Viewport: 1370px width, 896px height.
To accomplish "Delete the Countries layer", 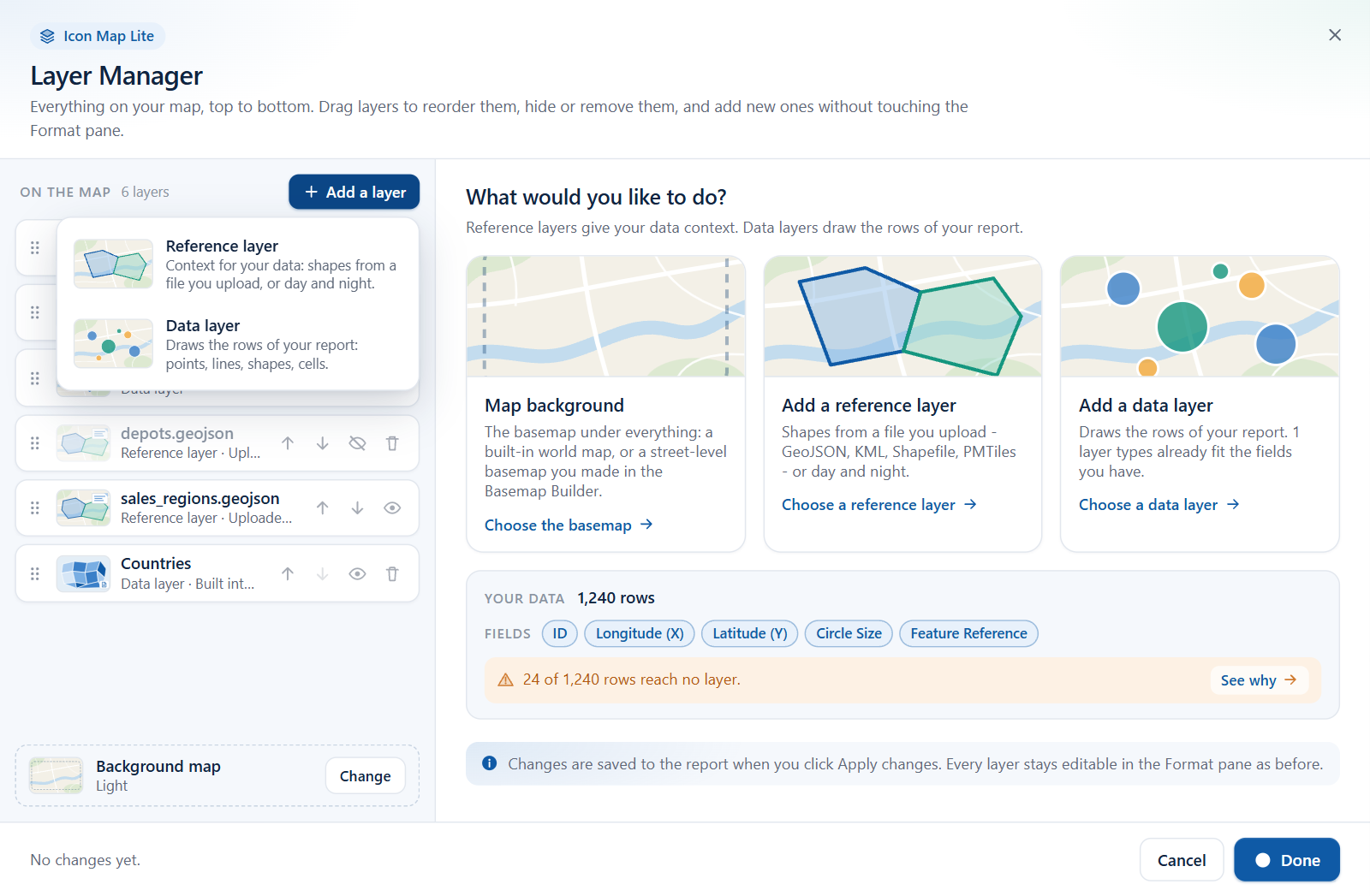I will click(392, 574).
